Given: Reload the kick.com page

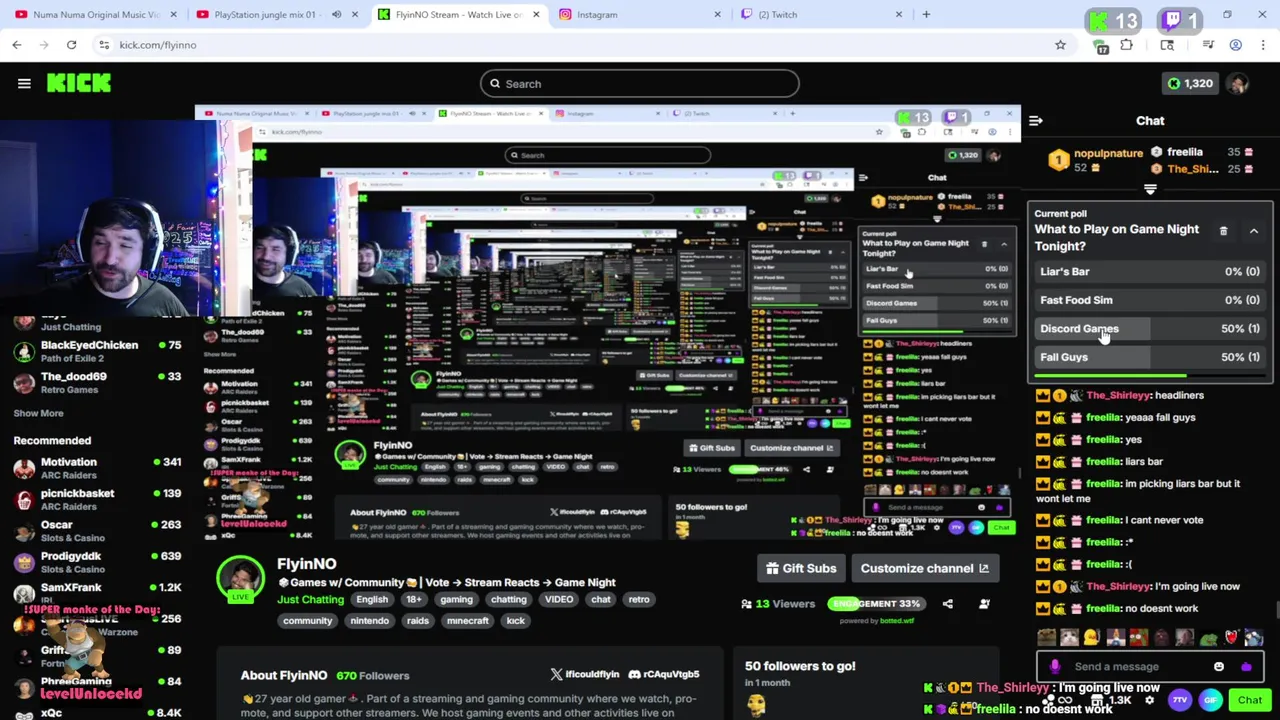Looking at the screenshot, I should [71, 45].
